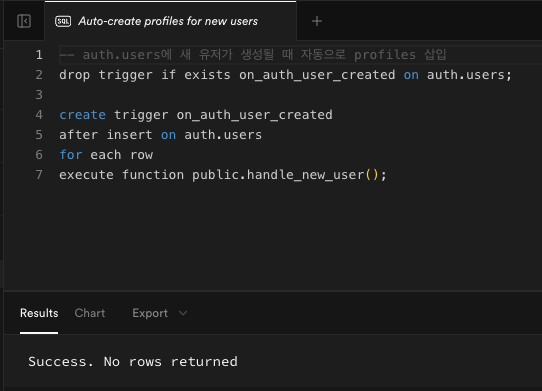The width and height of the screenshot is (542, 391).
Task: Switch to the Results tab
Action: pos(39,313)
